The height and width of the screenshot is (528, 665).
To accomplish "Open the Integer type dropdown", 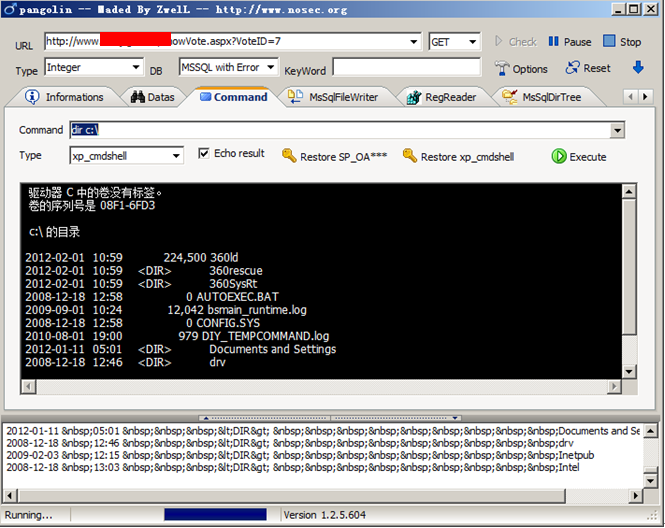I will click(137, 68).
